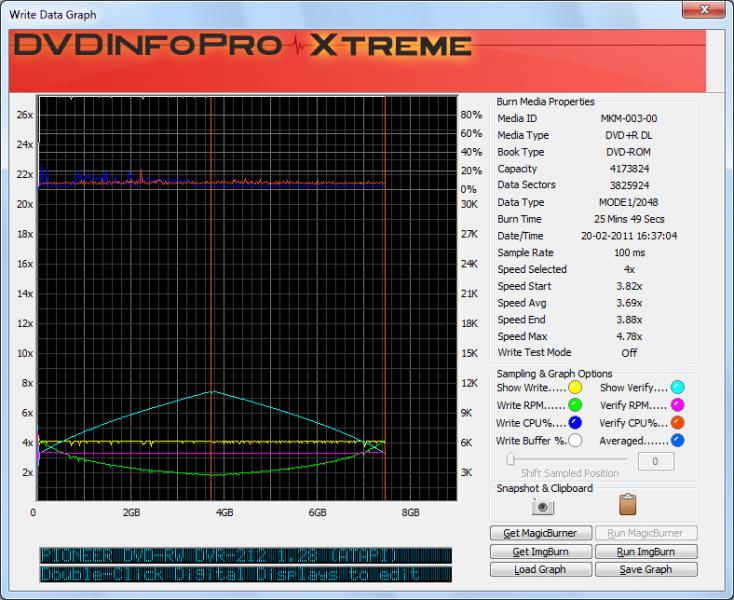Click the Load Graph button
The height and width of the screenshot is (600, 734).
541,570
